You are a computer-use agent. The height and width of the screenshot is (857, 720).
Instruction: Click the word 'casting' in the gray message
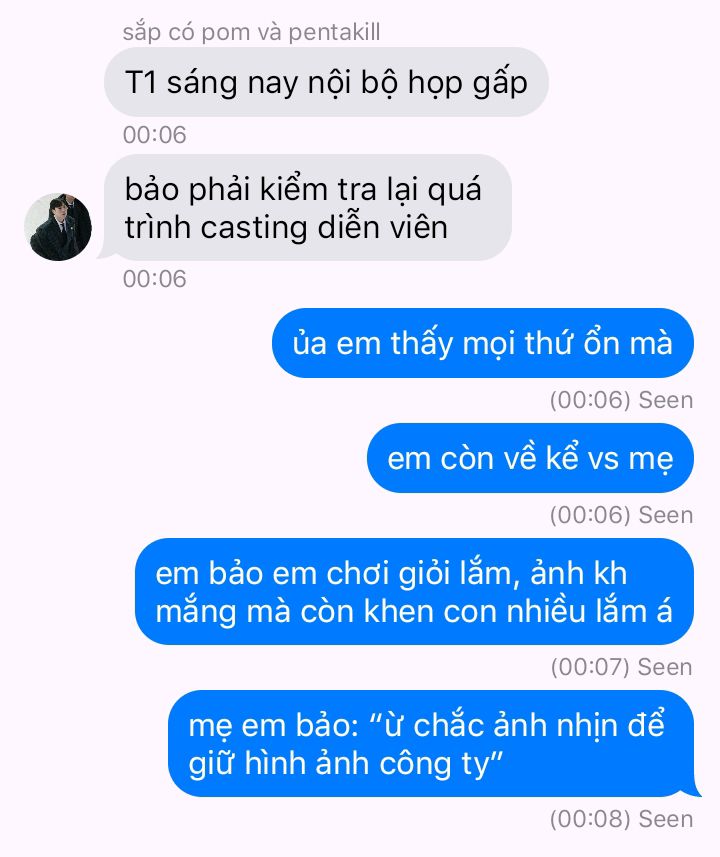(x=254, y=228)
